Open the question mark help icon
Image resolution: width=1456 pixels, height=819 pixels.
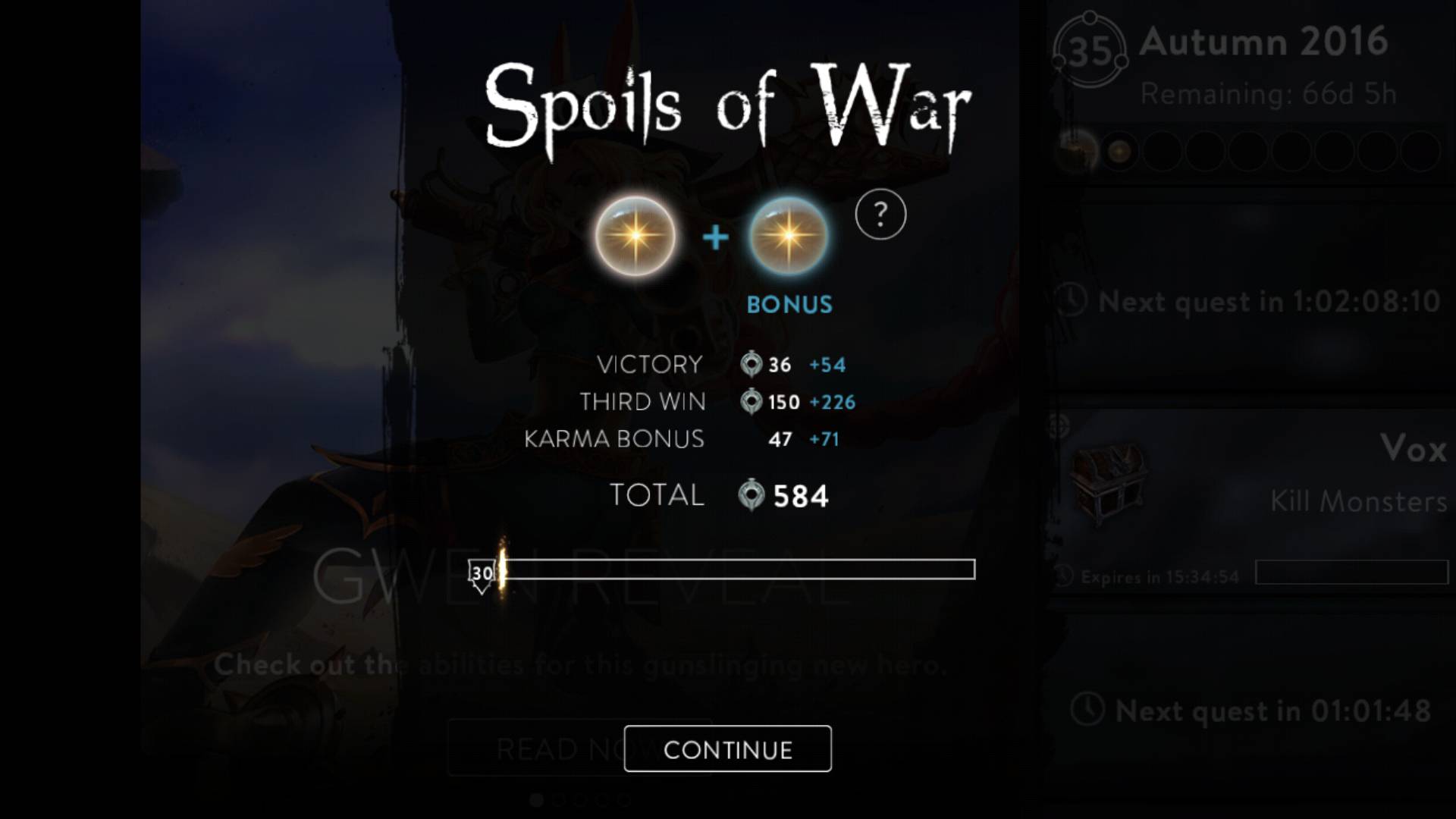[880, 215]
